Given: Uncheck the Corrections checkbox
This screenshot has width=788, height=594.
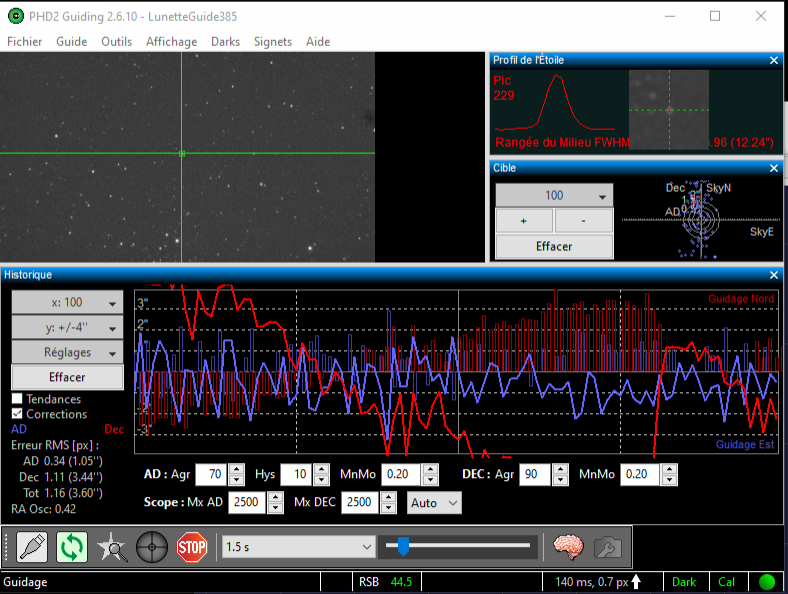Looking at the screenshot, I should click(x=17, y=414).
